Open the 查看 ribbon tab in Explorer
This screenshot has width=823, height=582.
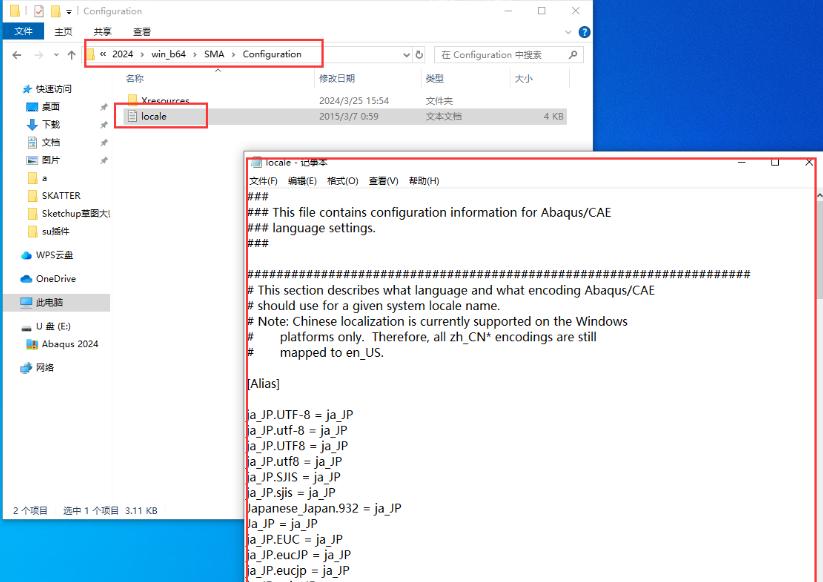tap(142, 31)
